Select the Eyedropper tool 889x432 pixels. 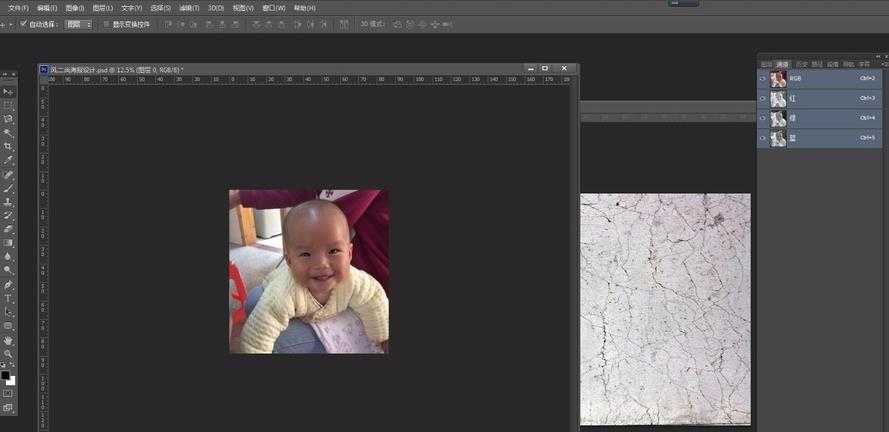pos(9,160)
